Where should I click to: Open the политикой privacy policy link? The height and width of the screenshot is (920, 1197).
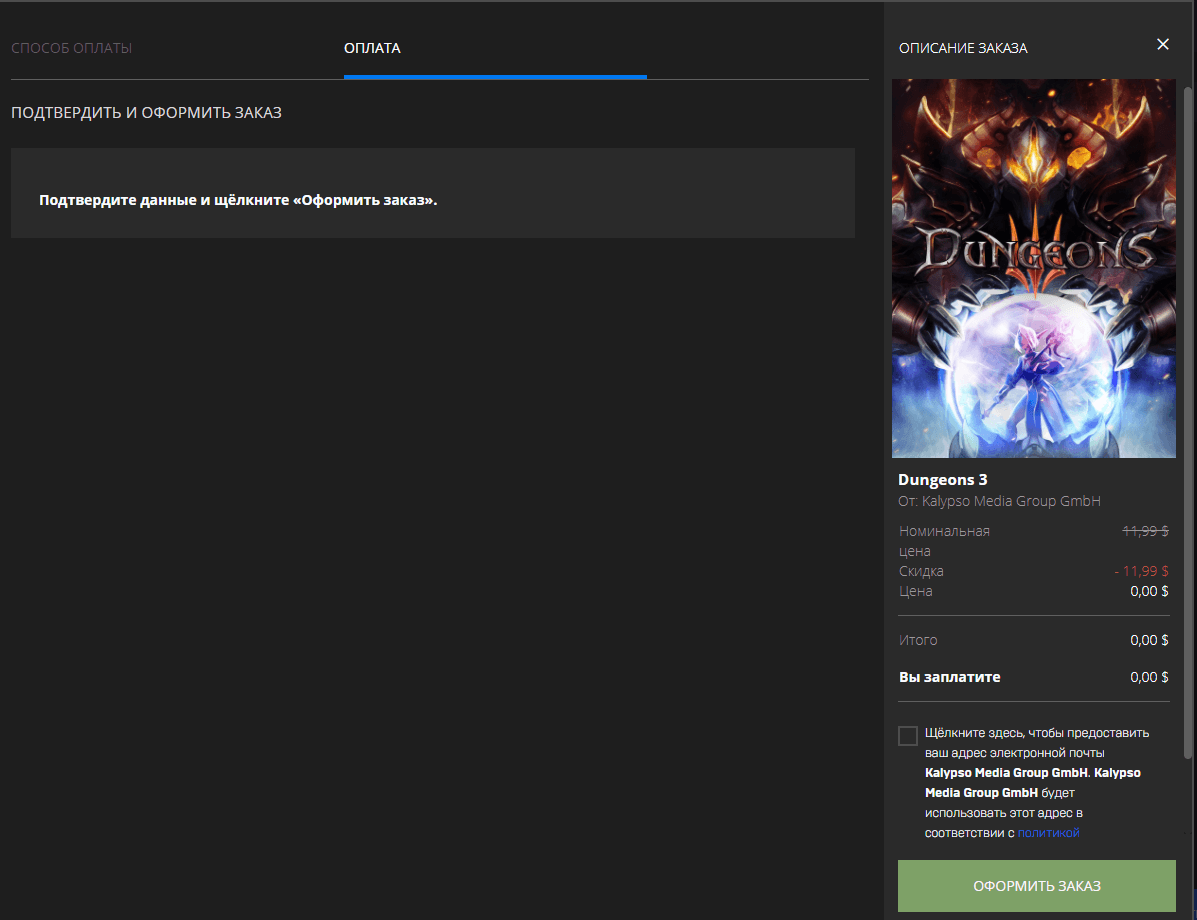coord(1049,832)
